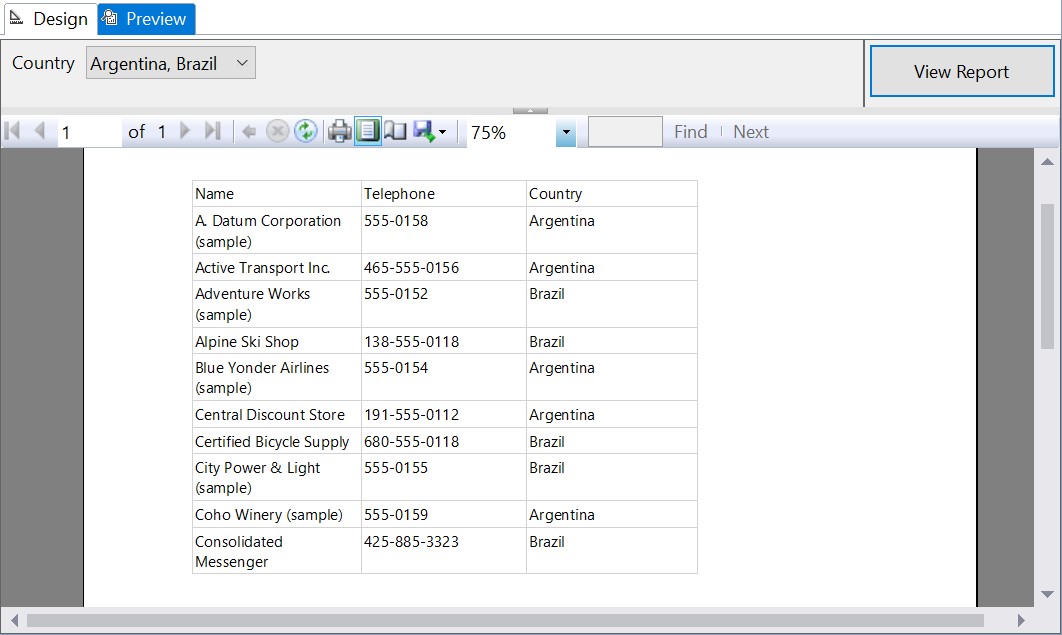Click the Country column header

(612, 194)
